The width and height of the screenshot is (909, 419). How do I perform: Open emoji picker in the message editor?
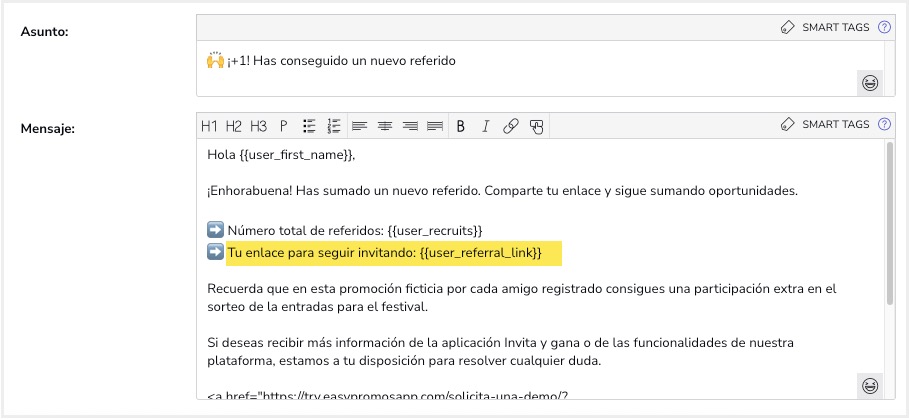click(870, 386)
